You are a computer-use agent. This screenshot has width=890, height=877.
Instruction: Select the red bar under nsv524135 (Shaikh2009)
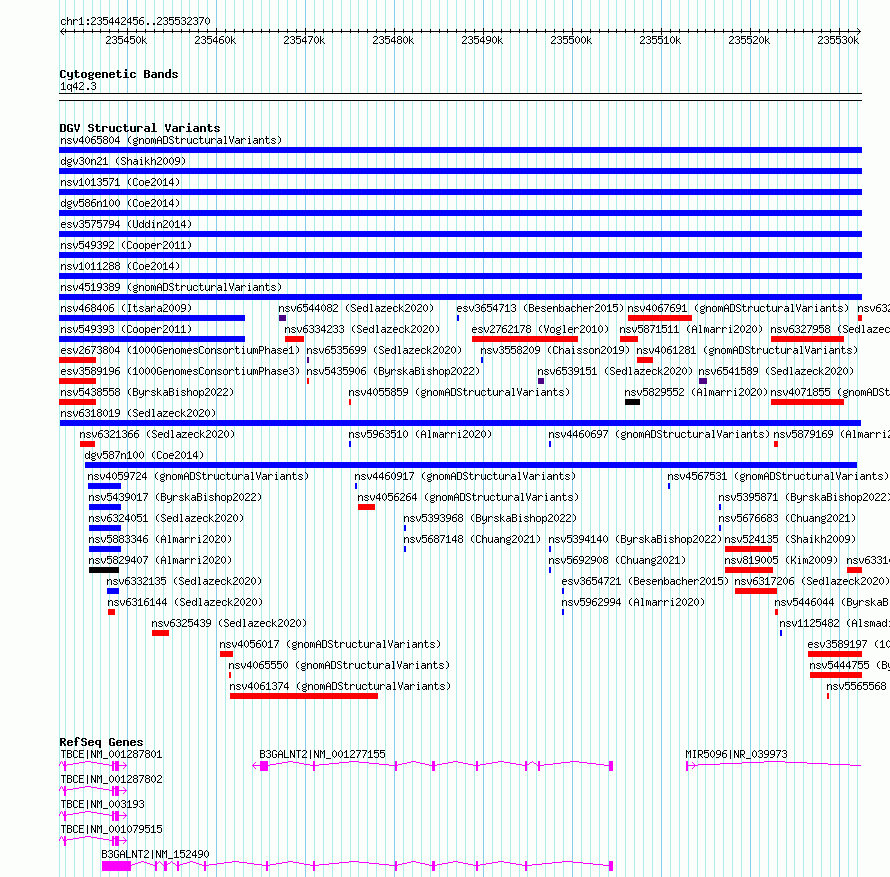click(749, 549)
